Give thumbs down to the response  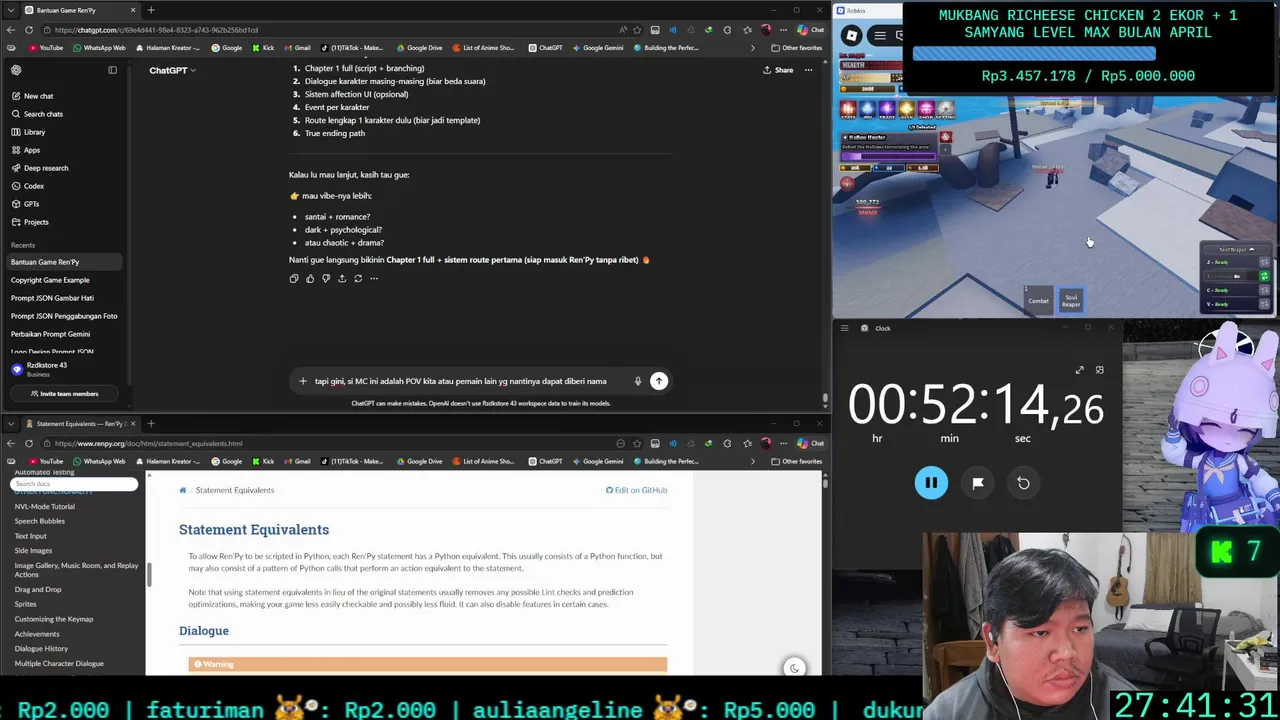click(x=326, y=278)
